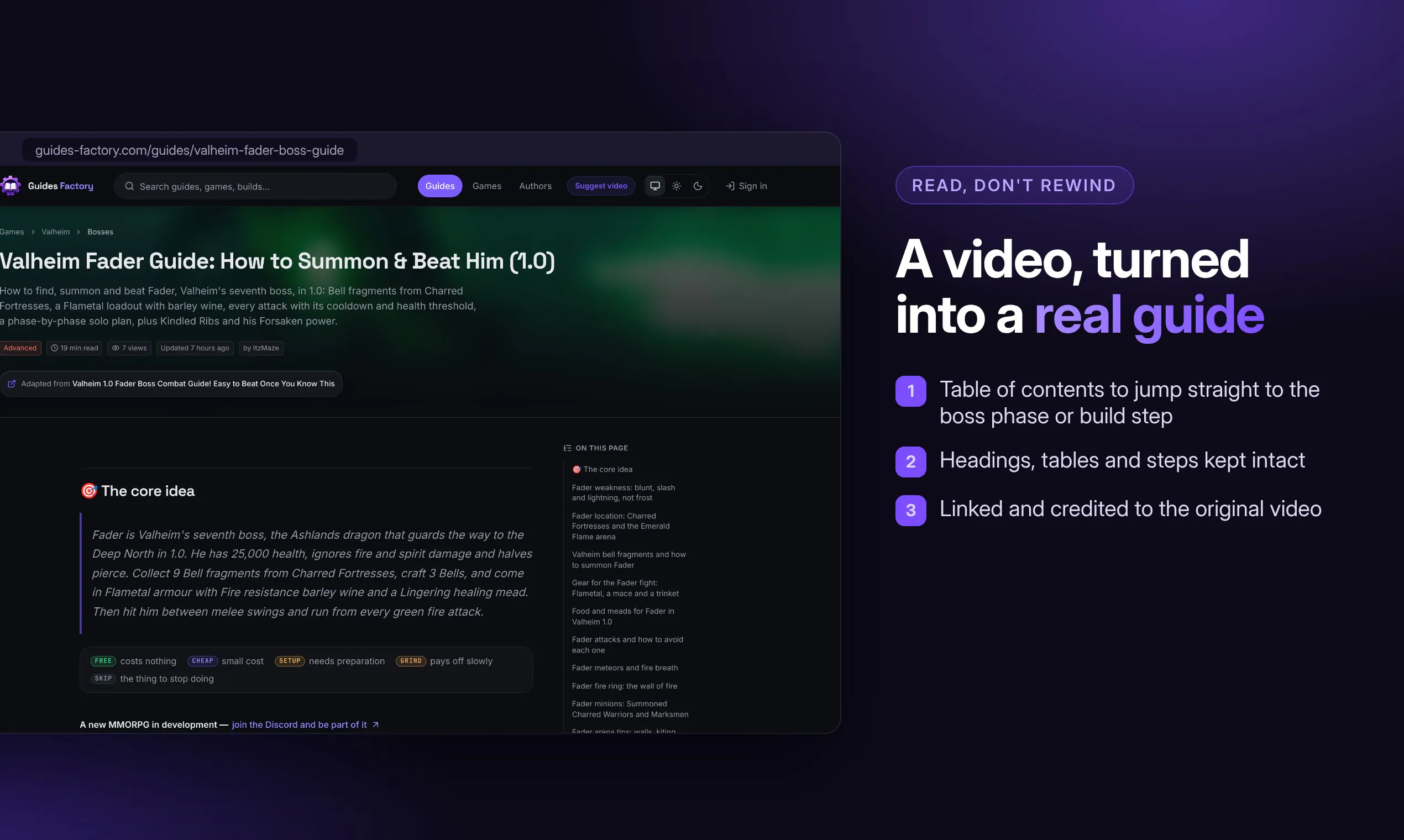
Task: Click the arrow icon after Discord link
Action: pos(375,725)
